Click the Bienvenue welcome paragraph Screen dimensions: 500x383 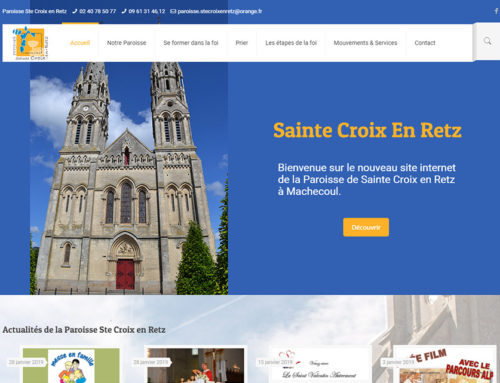pos(366,179)
